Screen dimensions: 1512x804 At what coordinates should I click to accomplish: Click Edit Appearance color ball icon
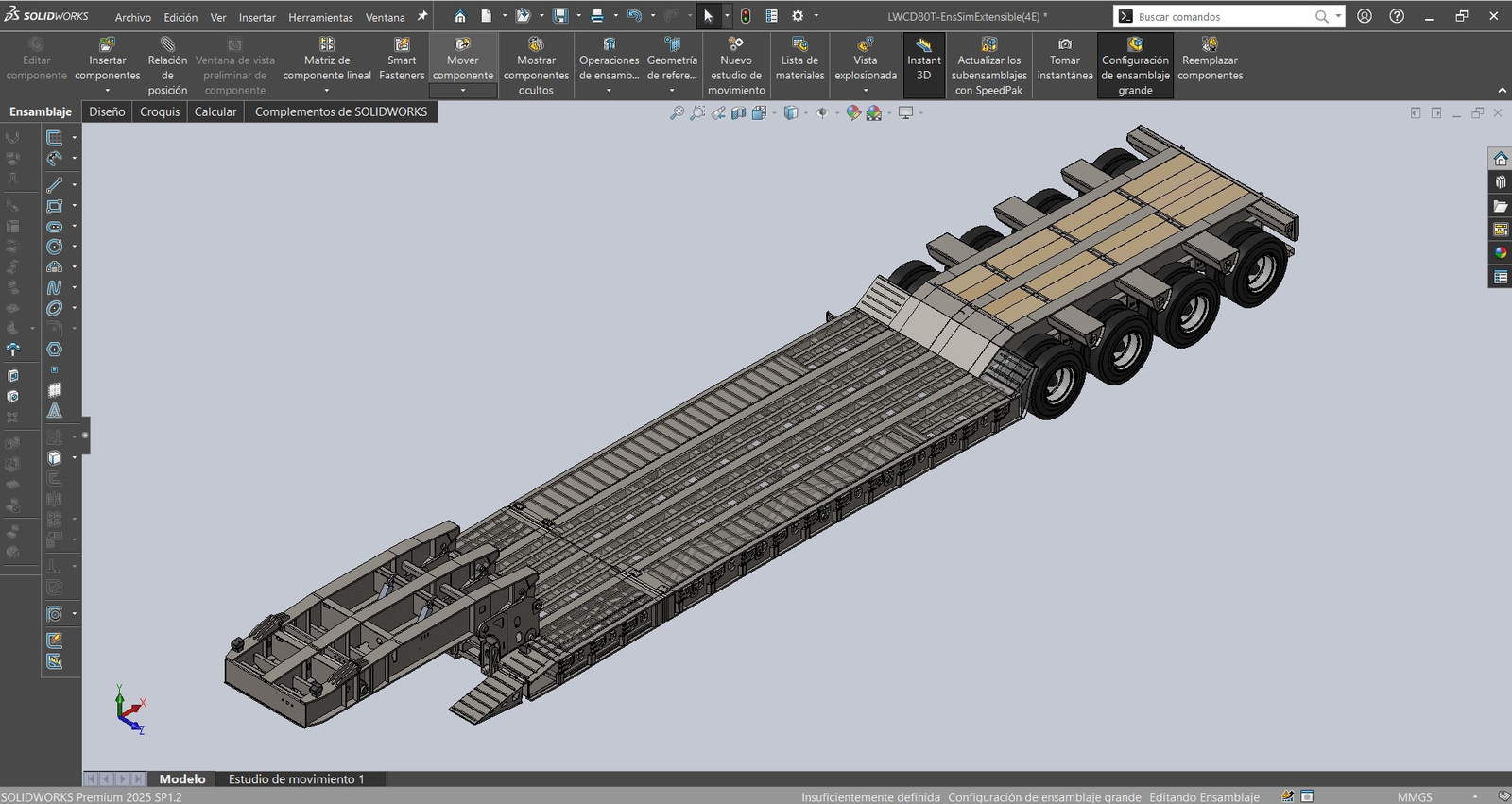(853, 112)
